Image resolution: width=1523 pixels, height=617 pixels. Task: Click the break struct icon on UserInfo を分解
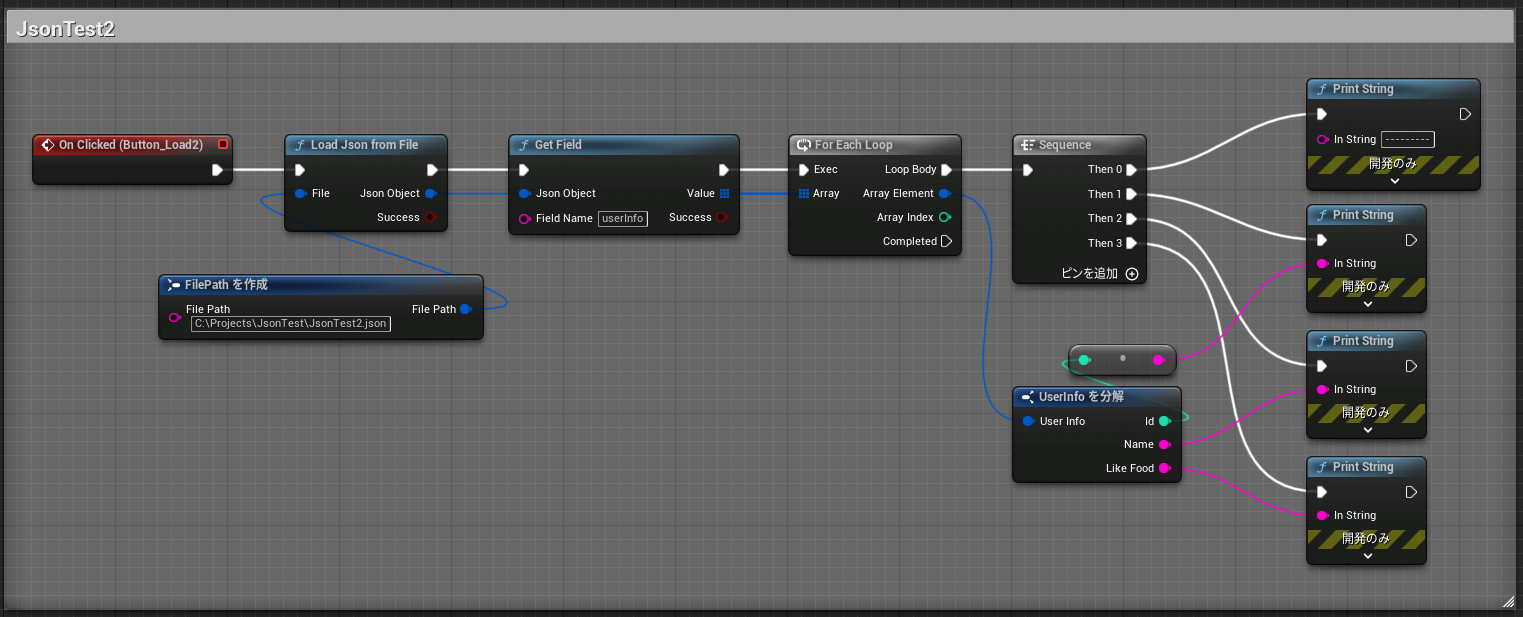click(x=1029, y=396)
